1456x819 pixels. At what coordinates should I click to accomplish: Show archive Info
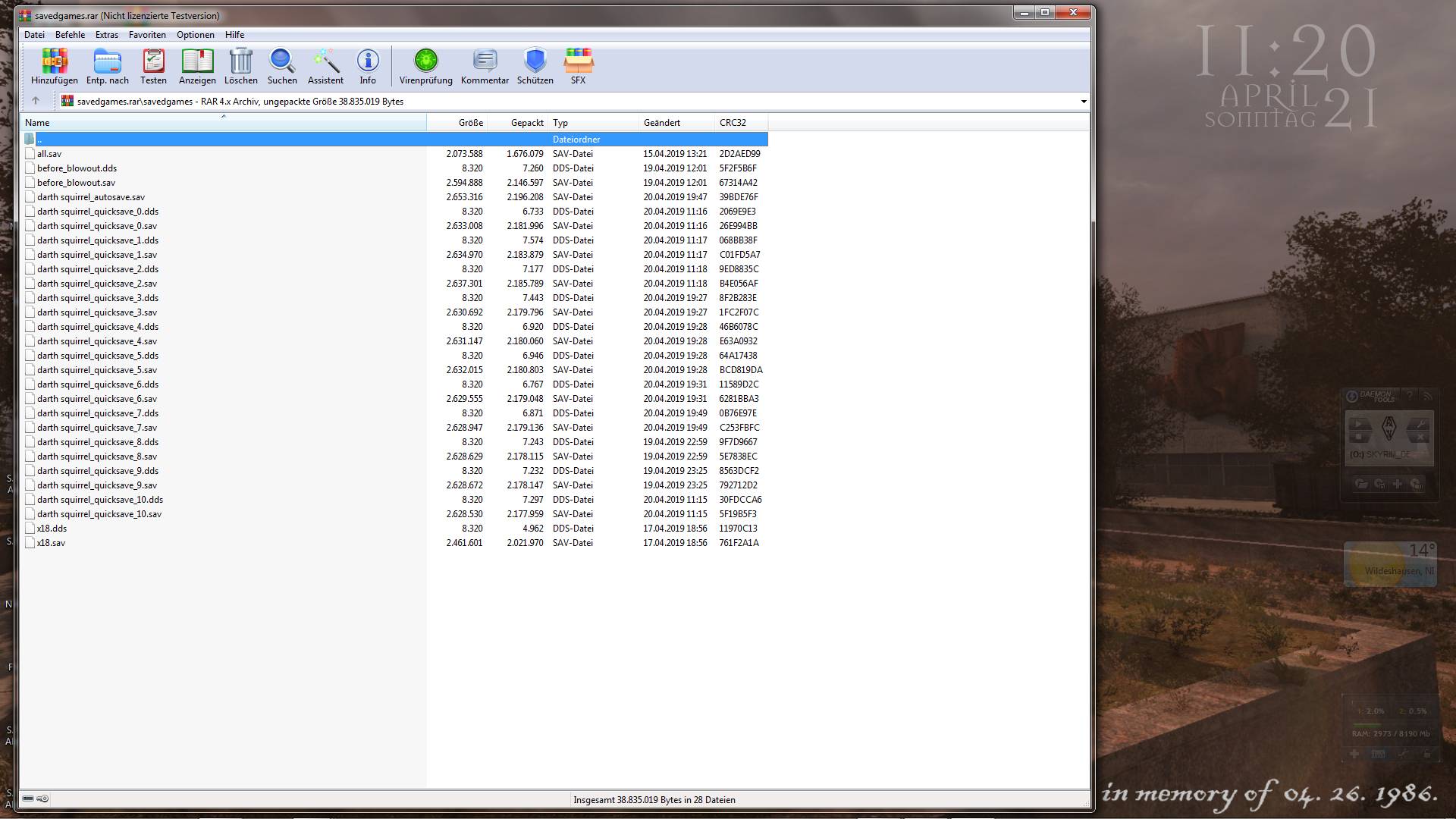(368, 66)
